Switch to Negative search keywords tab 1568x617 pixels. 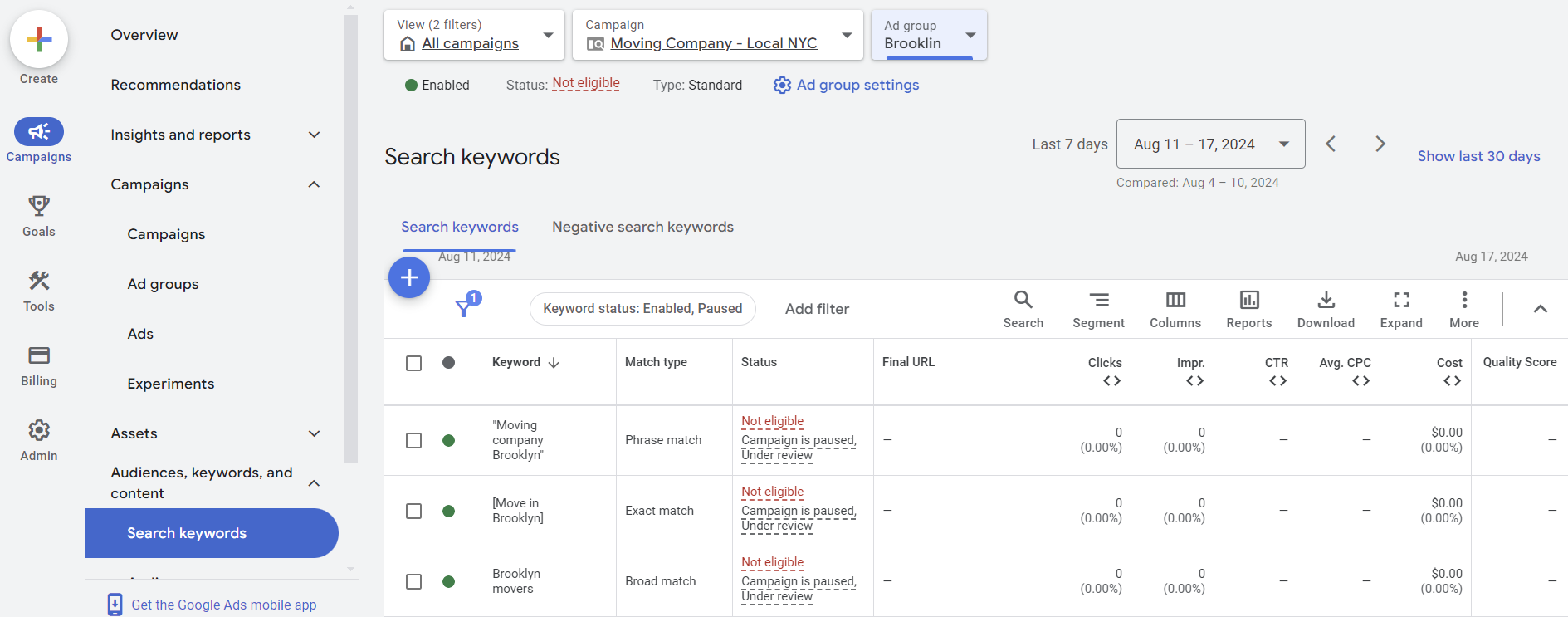tap(642, 227)
